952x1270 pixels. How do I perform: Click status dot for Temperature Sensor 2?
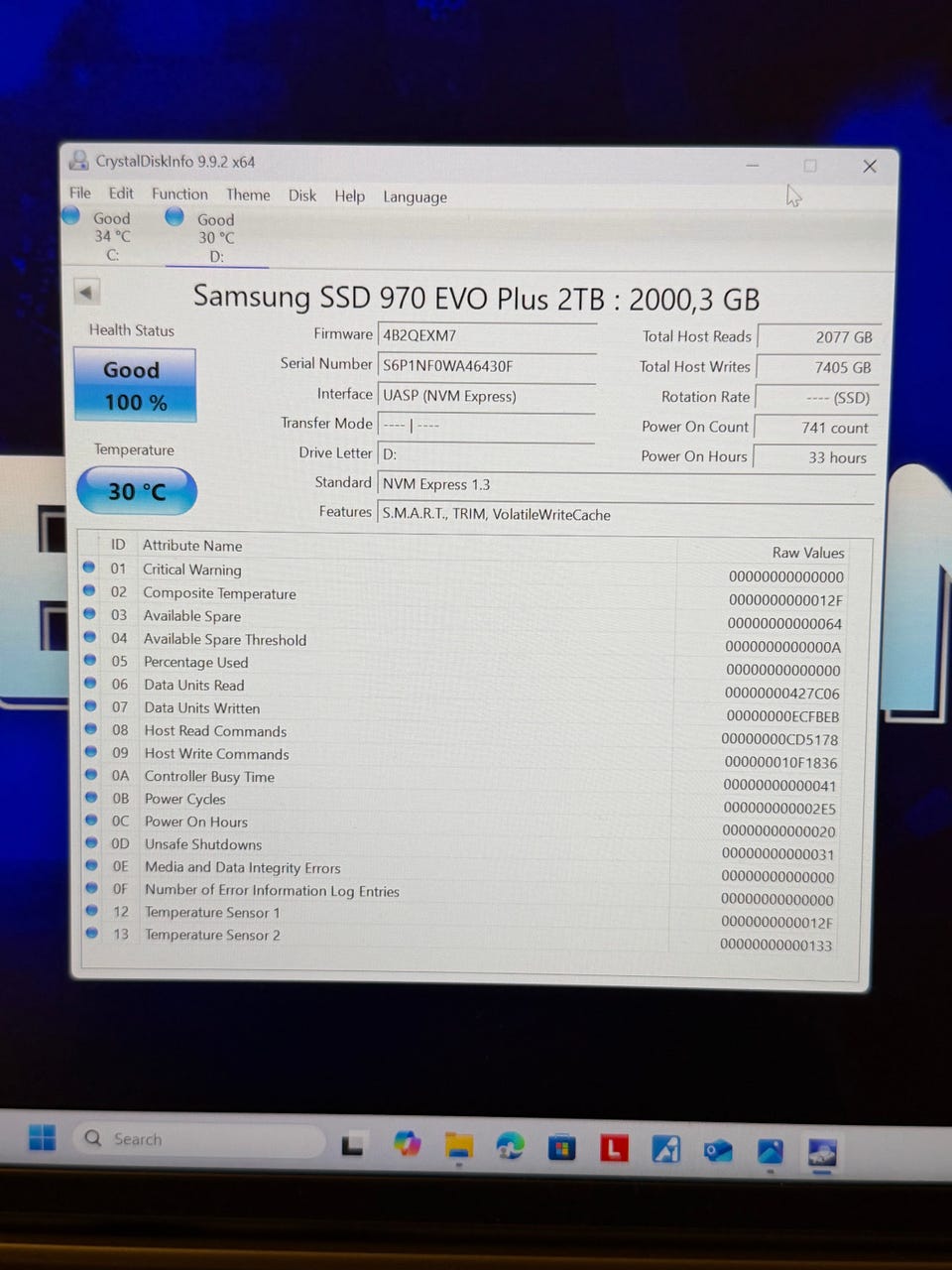(92, 933)
